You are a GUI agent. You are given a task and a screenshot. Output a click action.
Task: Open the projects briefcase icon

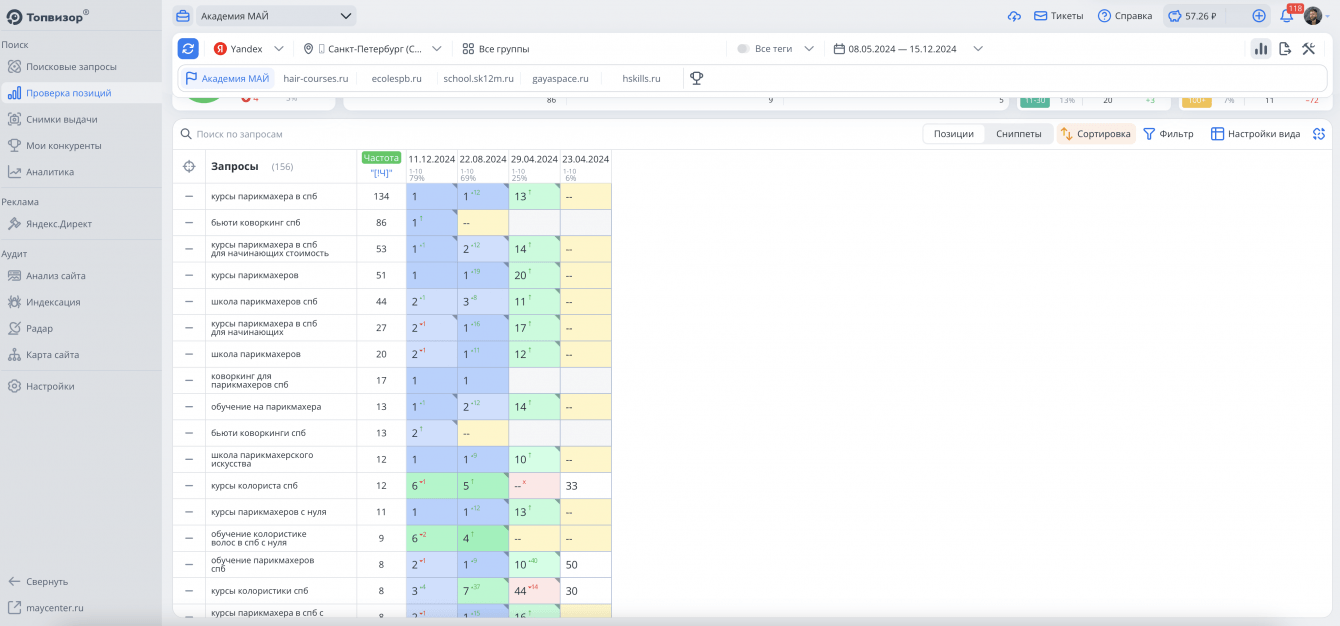[182, 16]
